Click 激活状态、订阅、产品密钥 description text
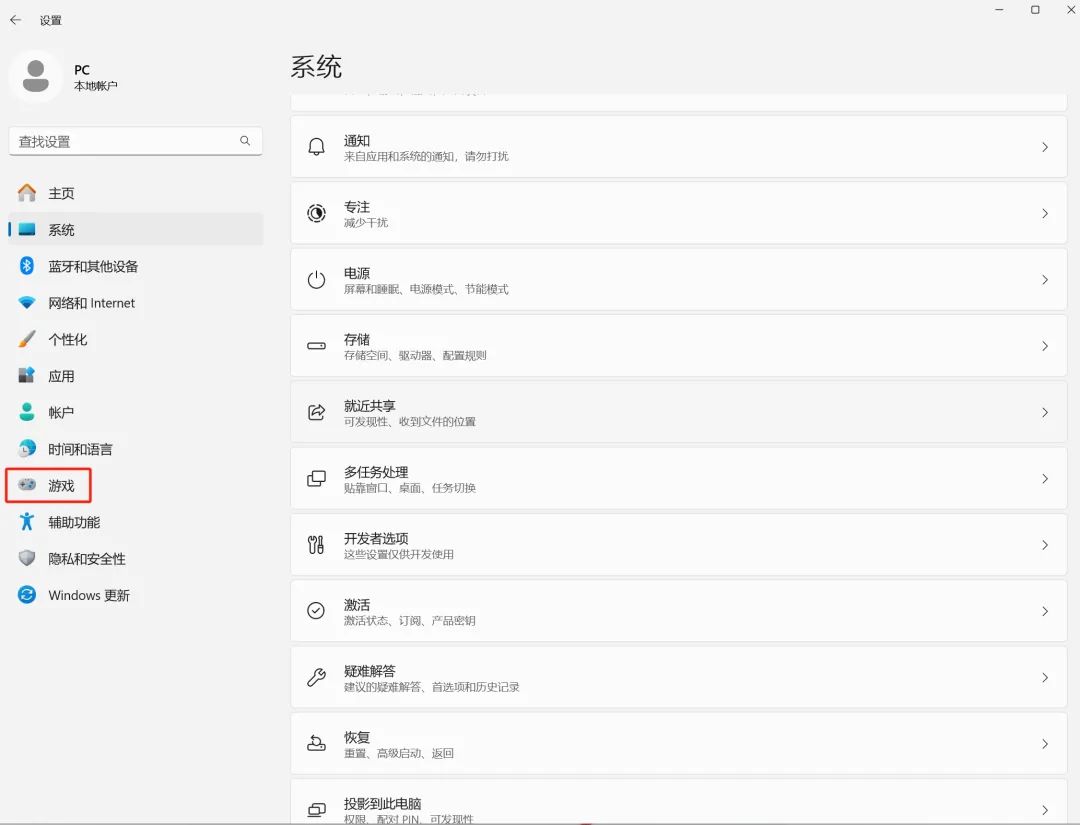The width and height of the screenshot is (1080, 825). [409, 620]
